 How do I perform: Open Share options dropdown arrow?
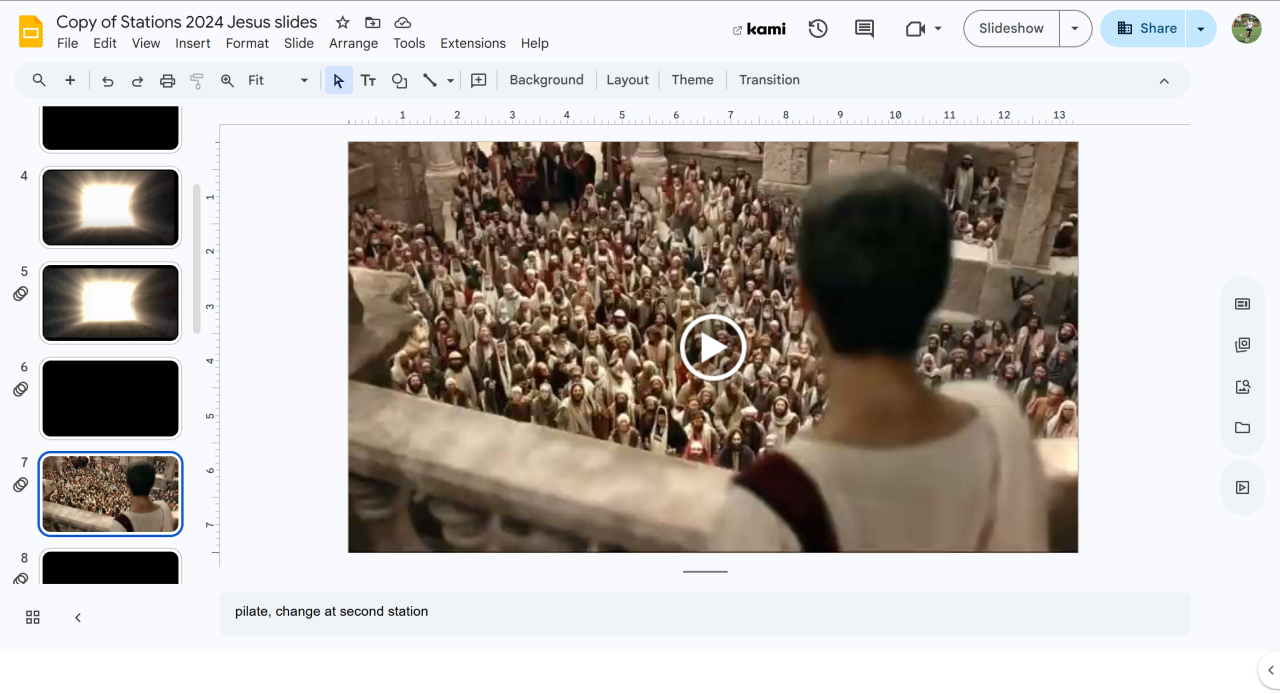pos(1201,29)
